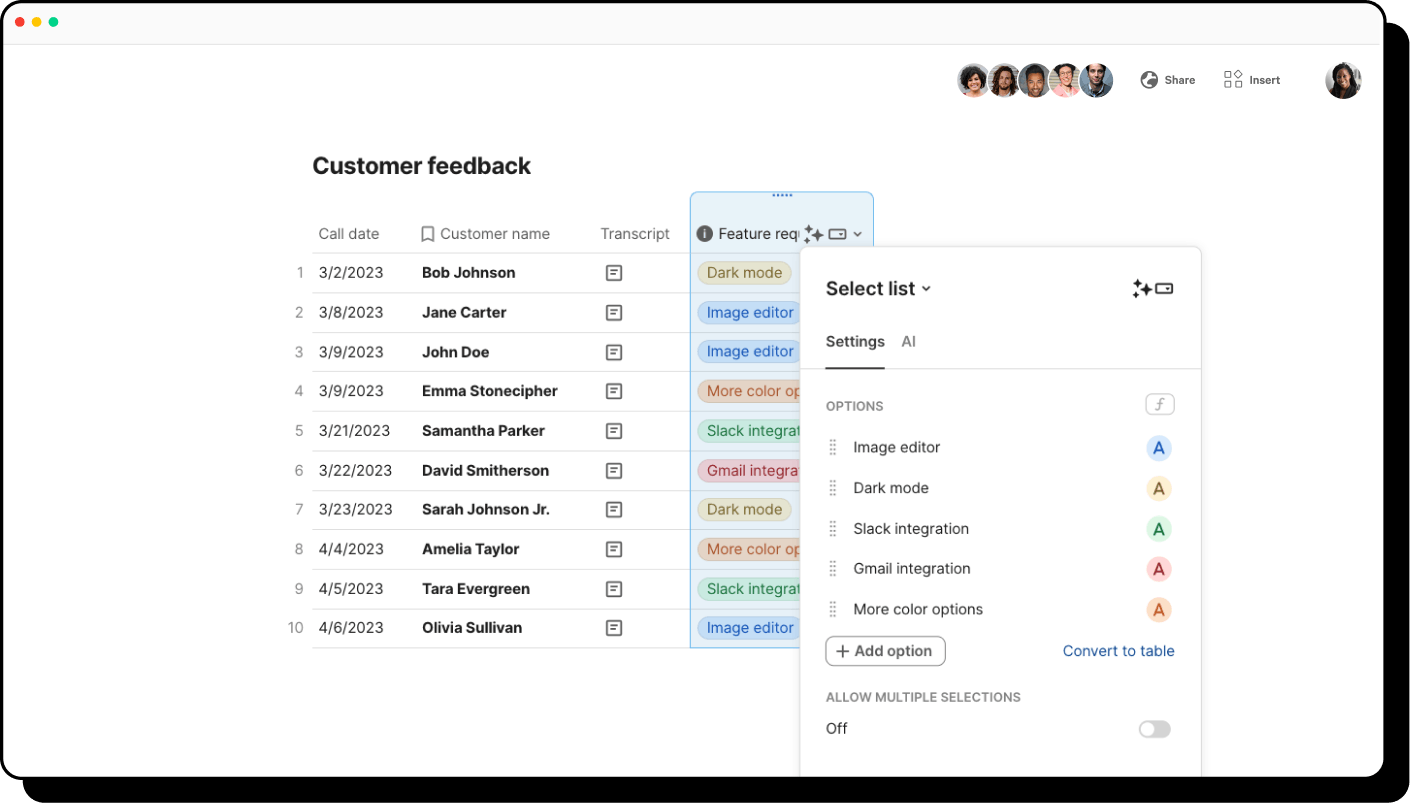Open the Dark mode yellow color swatch
Screen dimensions: 1410x803
coord(1158,489)
